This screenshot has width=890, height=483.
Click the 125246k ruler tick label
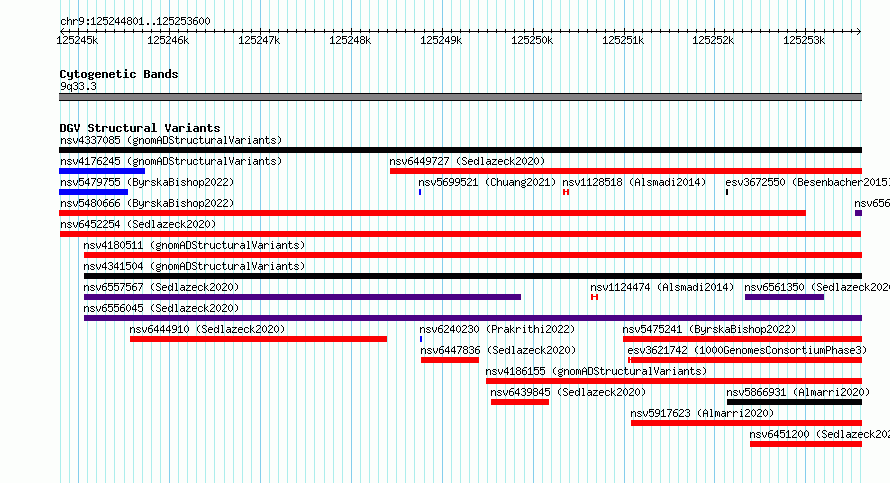(x=168, y=40)
